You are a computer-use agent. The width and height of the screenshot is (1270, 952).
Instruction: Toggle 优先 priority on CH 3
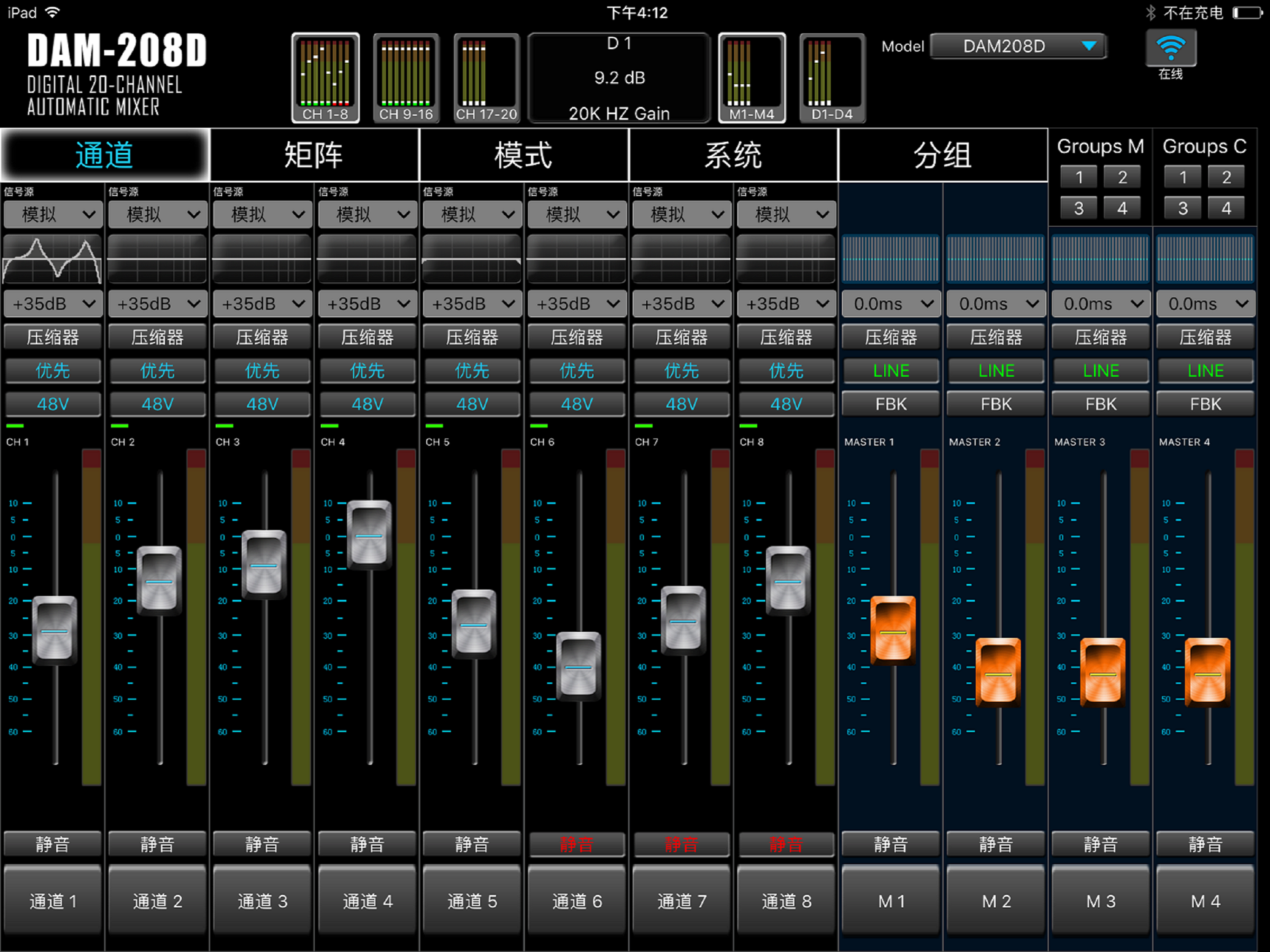click(x=262, y=371)
